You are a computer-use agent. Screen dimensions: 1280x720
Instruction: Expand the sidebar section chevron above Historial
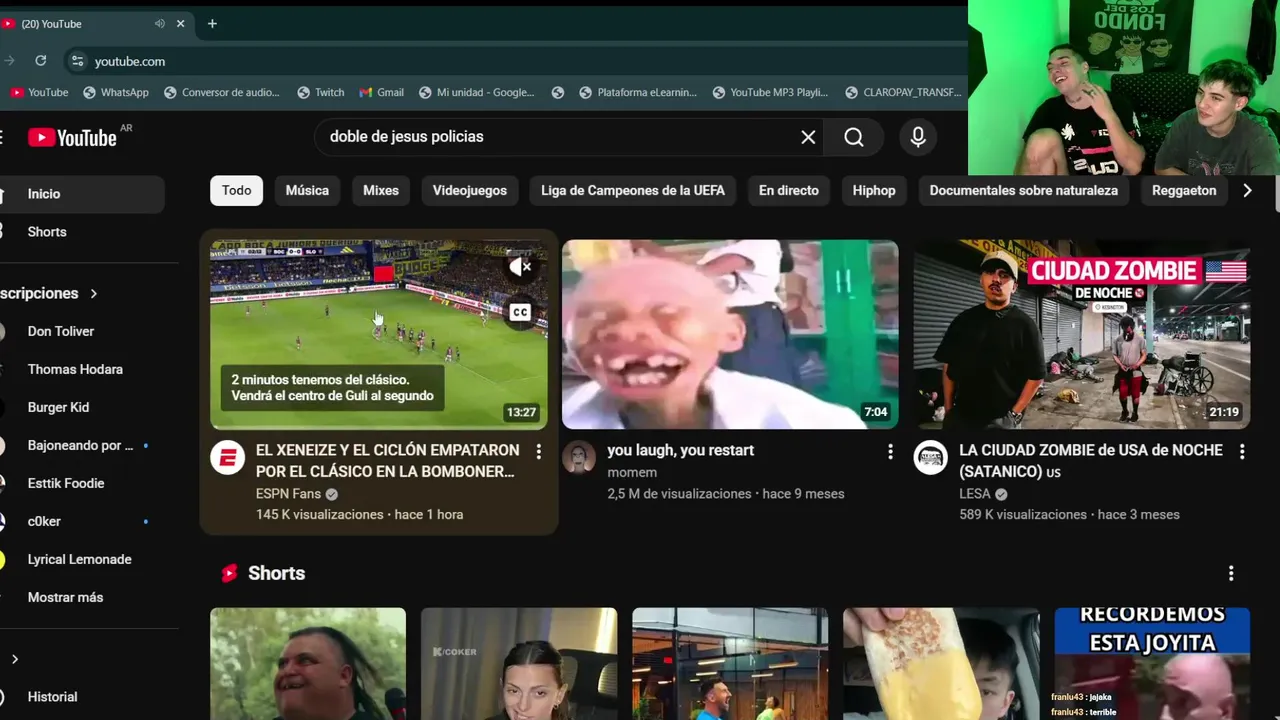(14, 659)
